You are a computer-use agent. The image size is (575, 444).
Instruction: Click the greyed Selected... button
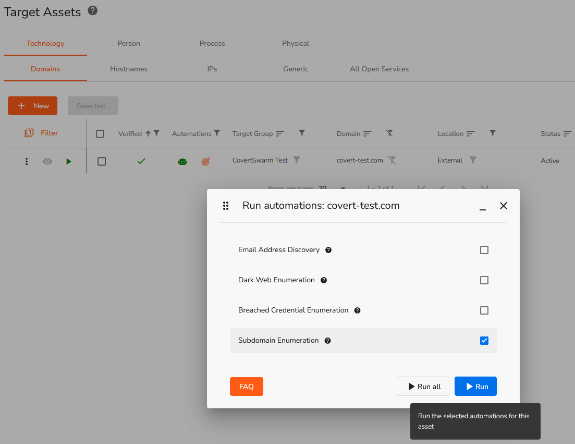pos(93,106)
